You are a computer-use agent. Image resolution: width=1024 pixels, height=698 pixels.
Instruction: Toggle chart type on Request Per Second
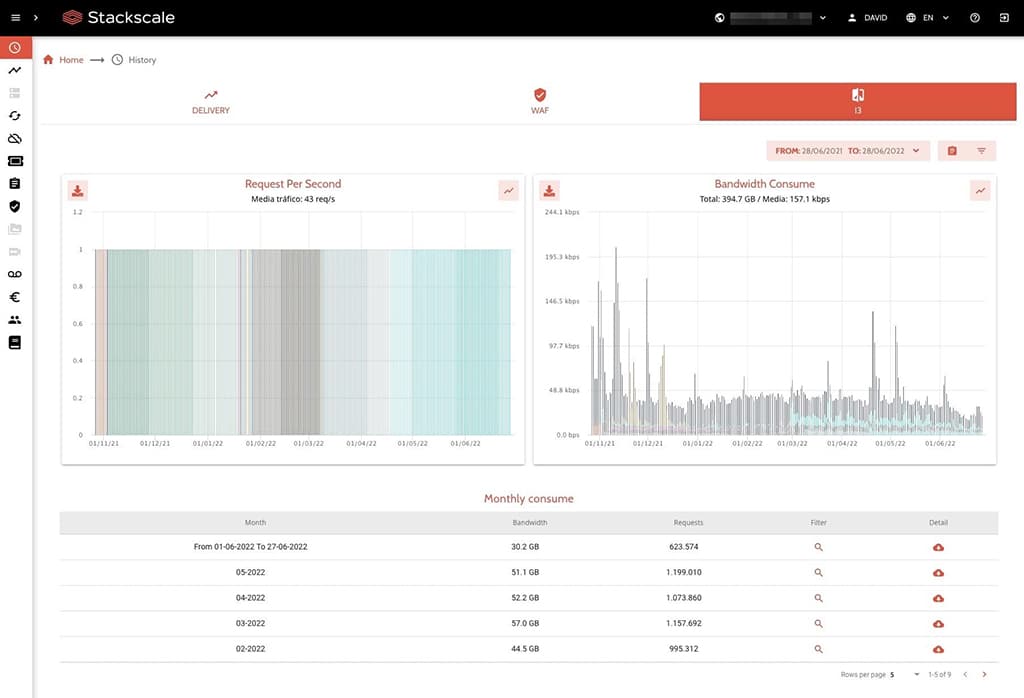508,191
